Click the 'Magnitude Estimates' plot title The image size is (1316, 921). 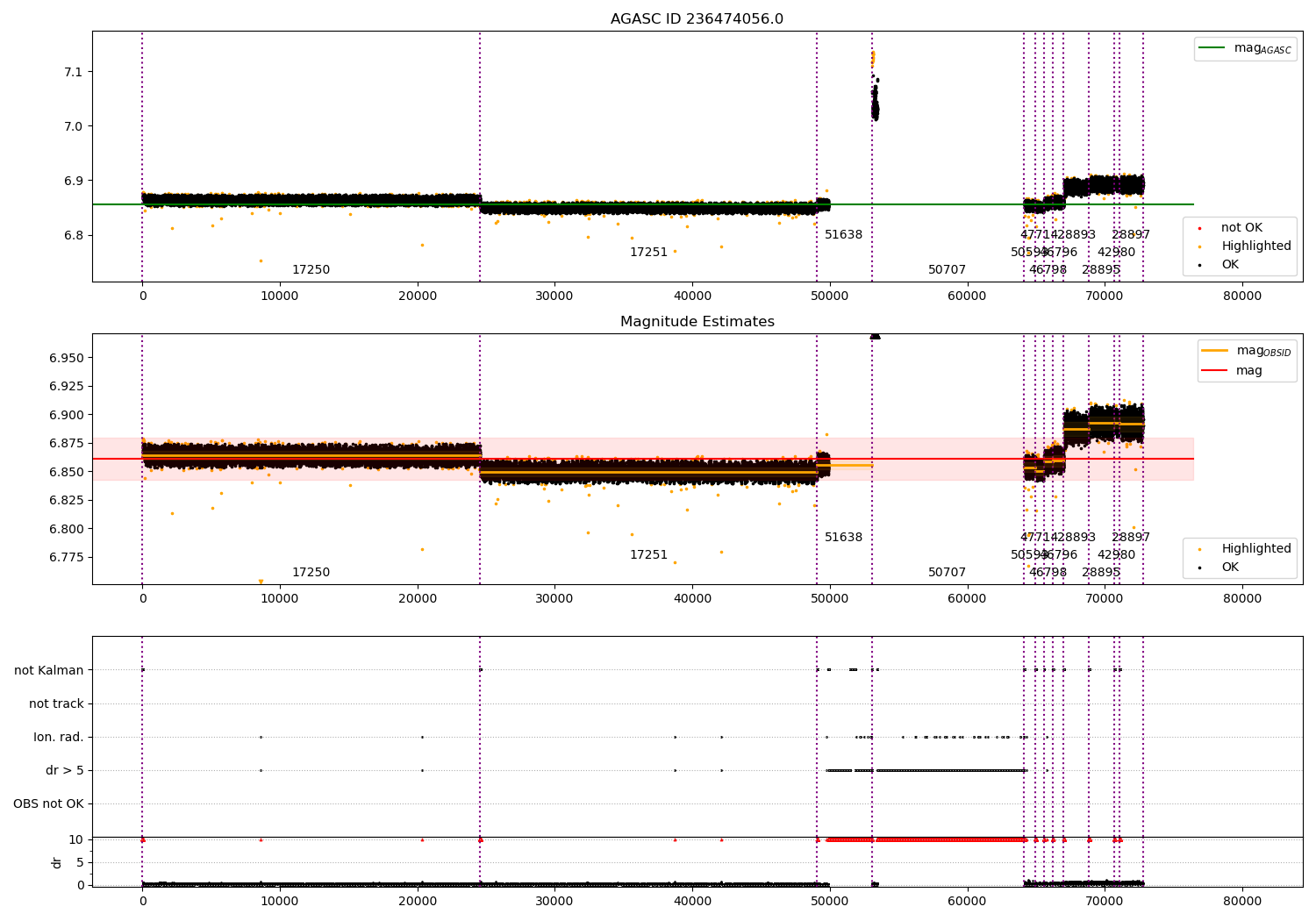pos(697,322)
